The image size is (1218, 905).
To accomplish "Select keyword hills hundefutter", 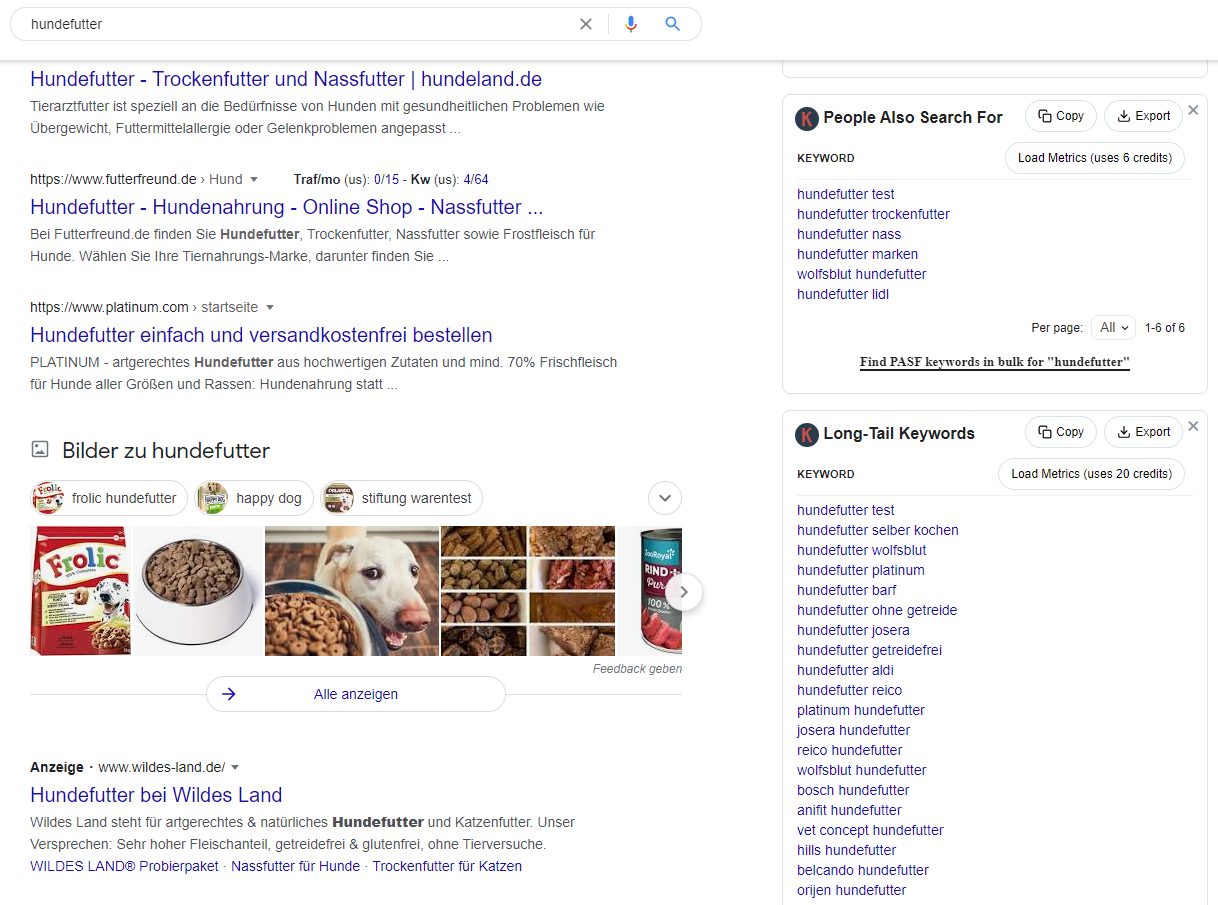I will point(846,850).
